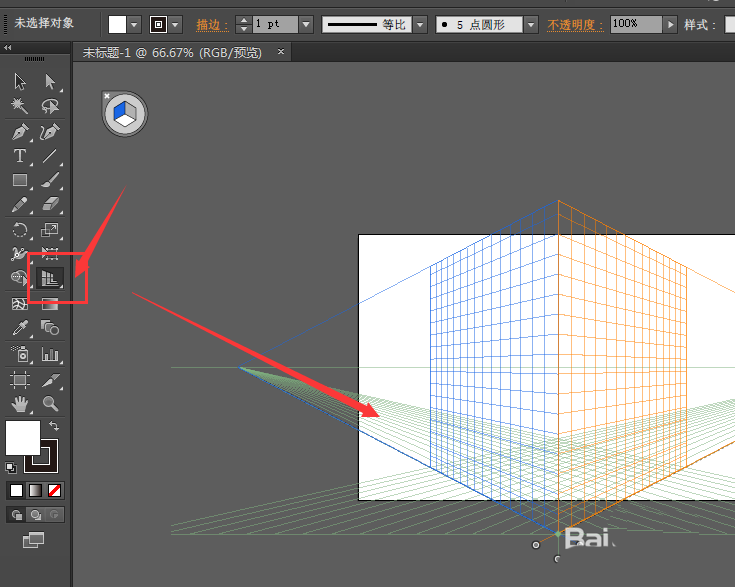Select the Eyedropper tool
Screen dimensions: 735x587
[20, 328]
